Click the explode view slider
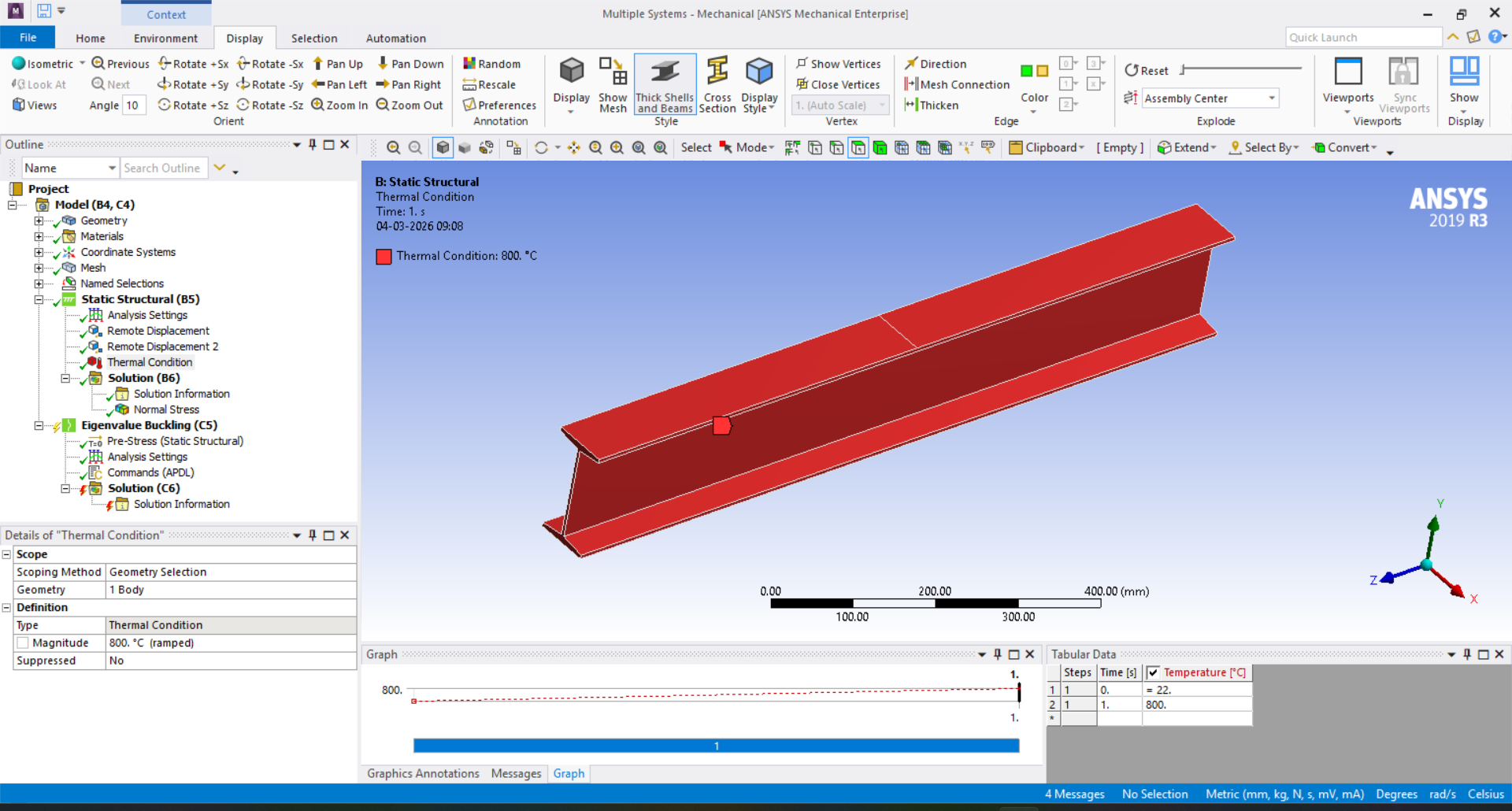 (x=1241, y=69)
